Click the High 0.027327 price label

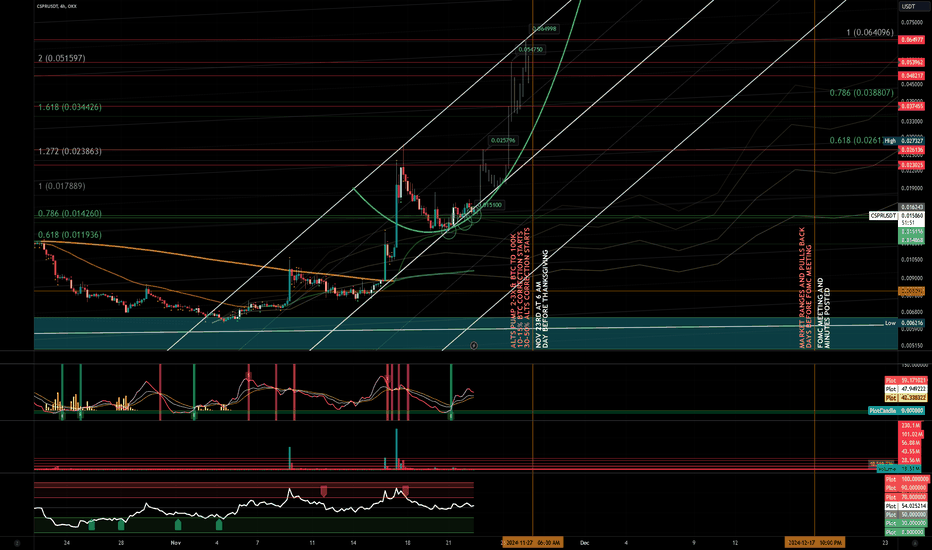904,141
